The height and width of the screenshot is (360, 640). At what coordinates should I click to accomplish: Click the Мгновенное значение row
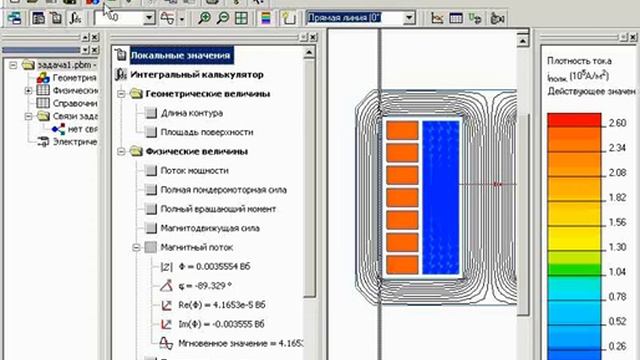coord(241,343)
